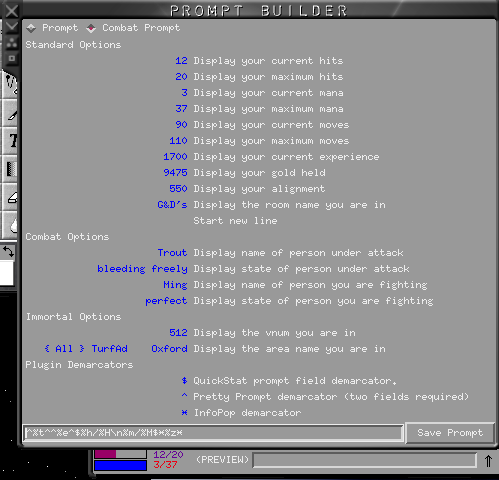Viewport: 499px width, 480px height.
Task: Select the pencil tool in left toolbar
Action: click(12, 115)
